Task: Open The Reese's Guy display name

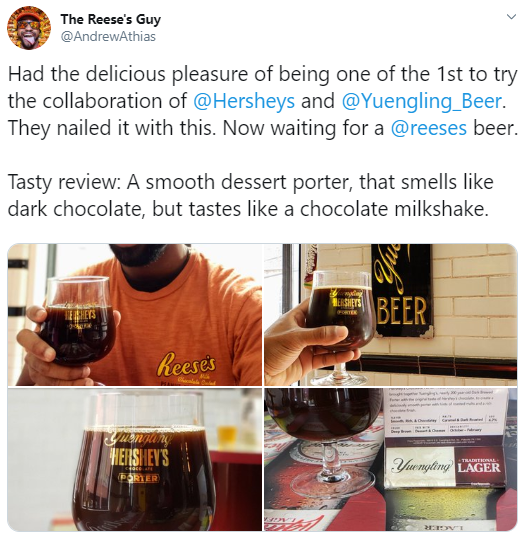Action: [x=111, y=19]
